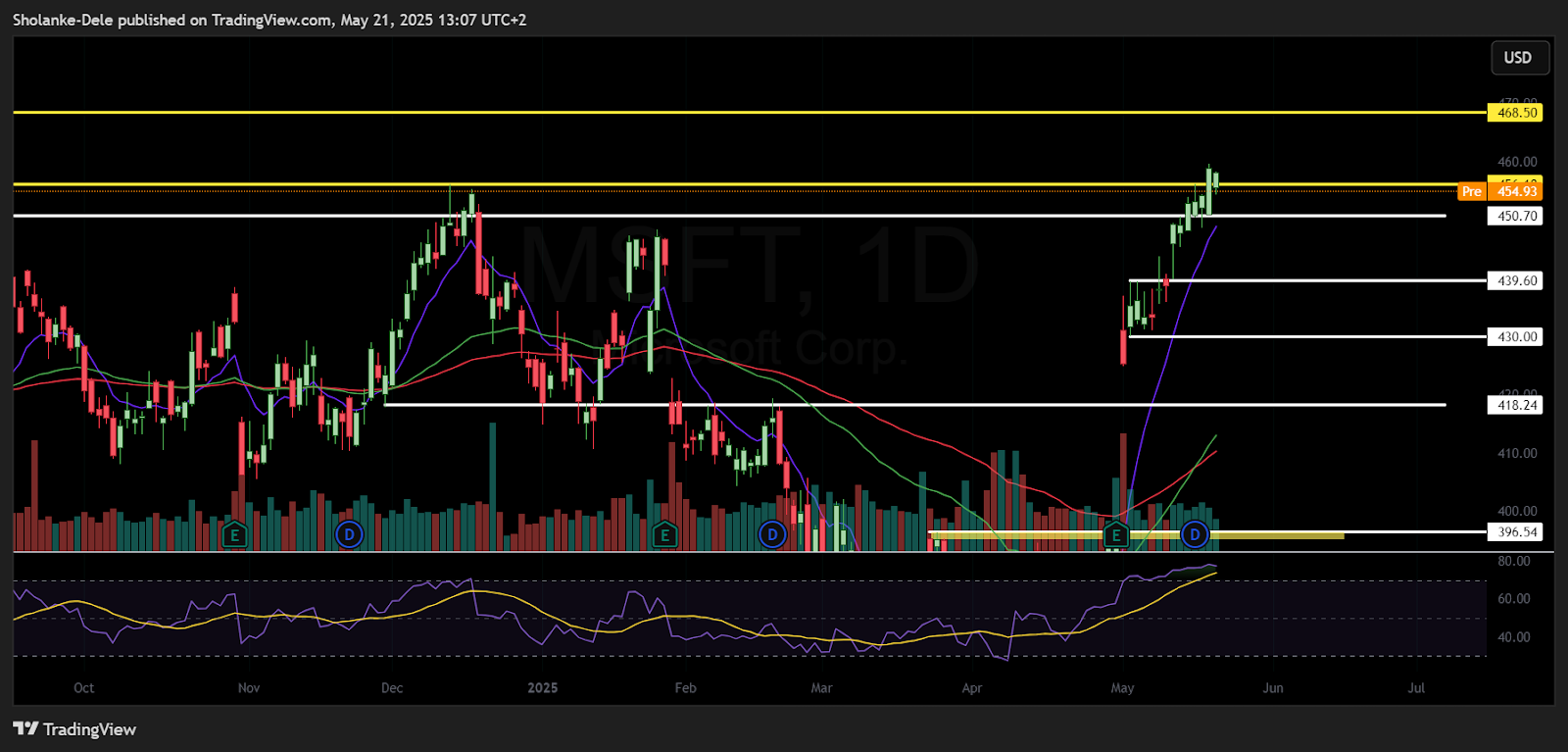This screenshot has width=1568, height=752.
Task: Click the 460.00 price axis value
Action: pyautogui.click(x=1517, y=162)
